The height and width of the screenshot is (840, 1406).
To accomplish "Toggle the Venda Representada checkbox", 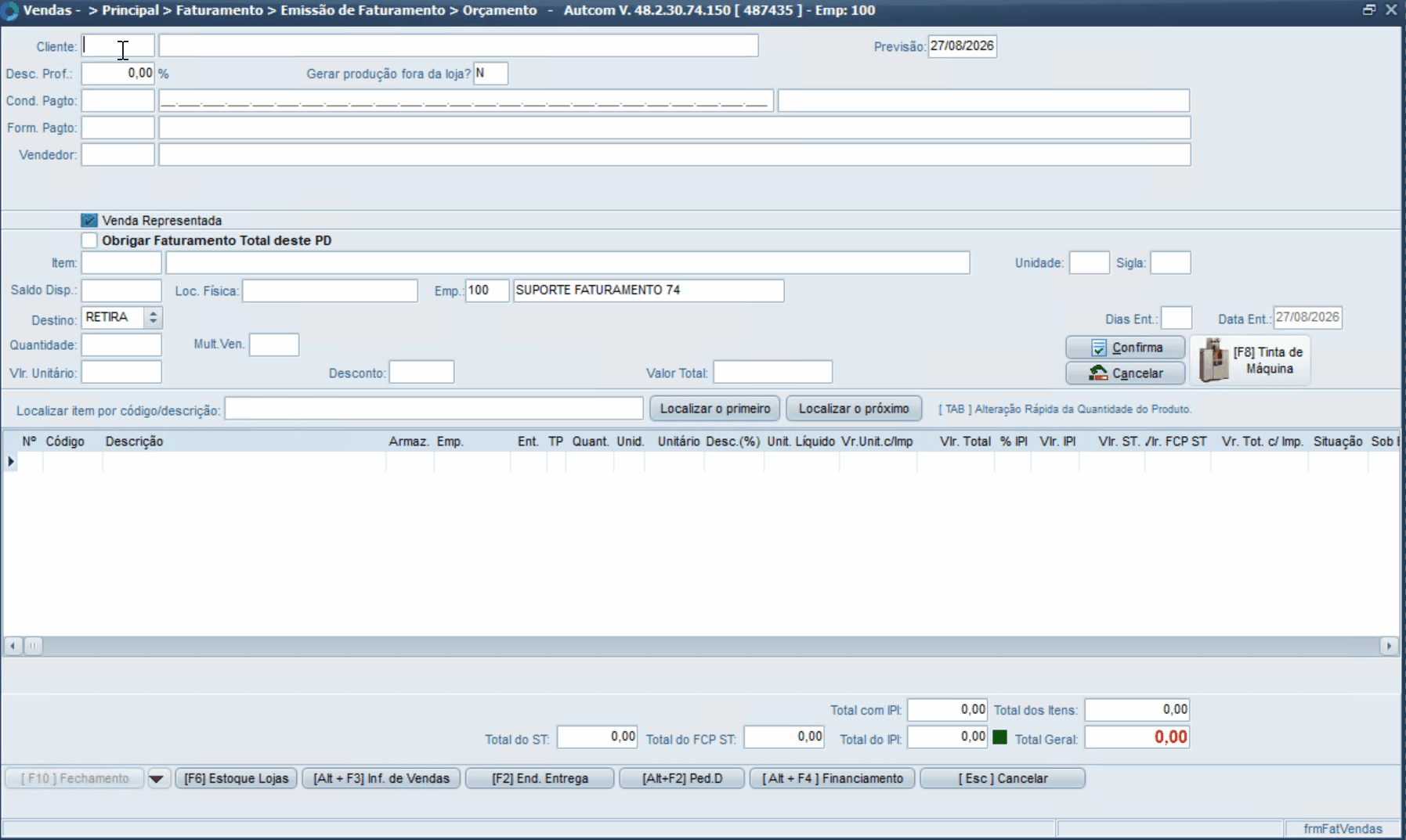I will point(89,221).
